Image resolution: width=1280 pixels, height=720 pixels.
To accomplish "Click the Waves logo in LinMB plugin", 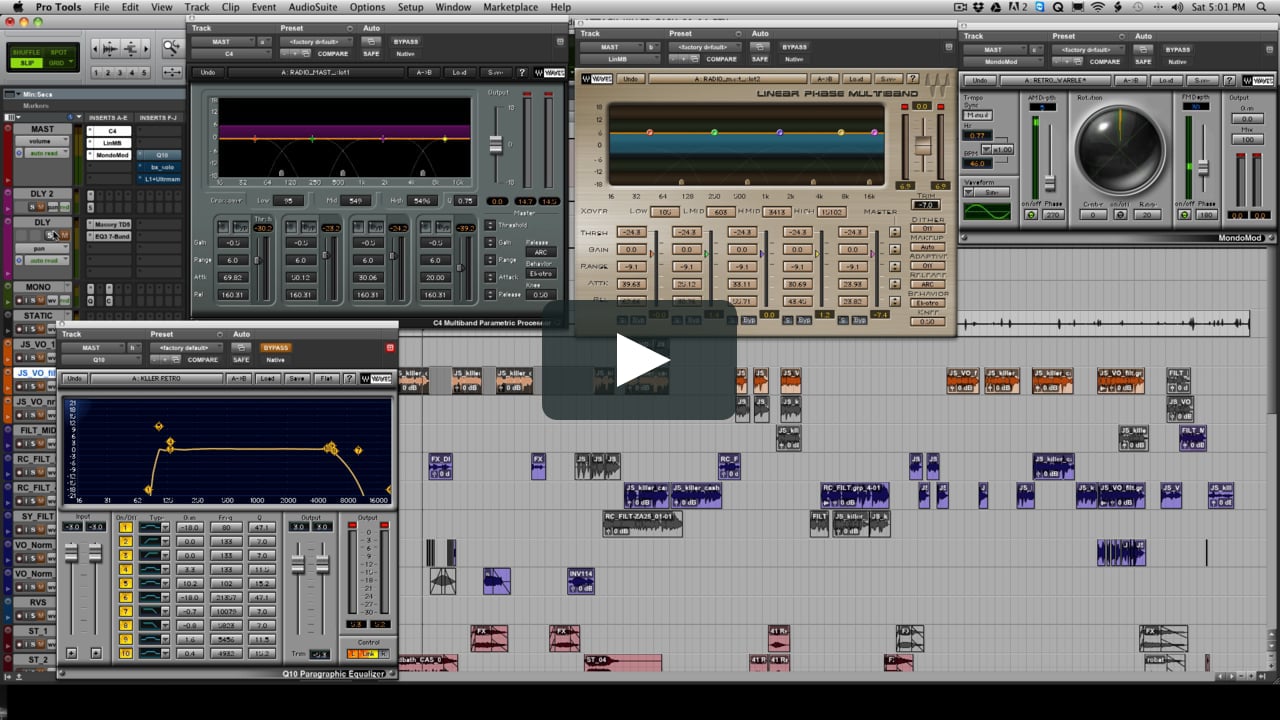I will (x=596, y=78).
